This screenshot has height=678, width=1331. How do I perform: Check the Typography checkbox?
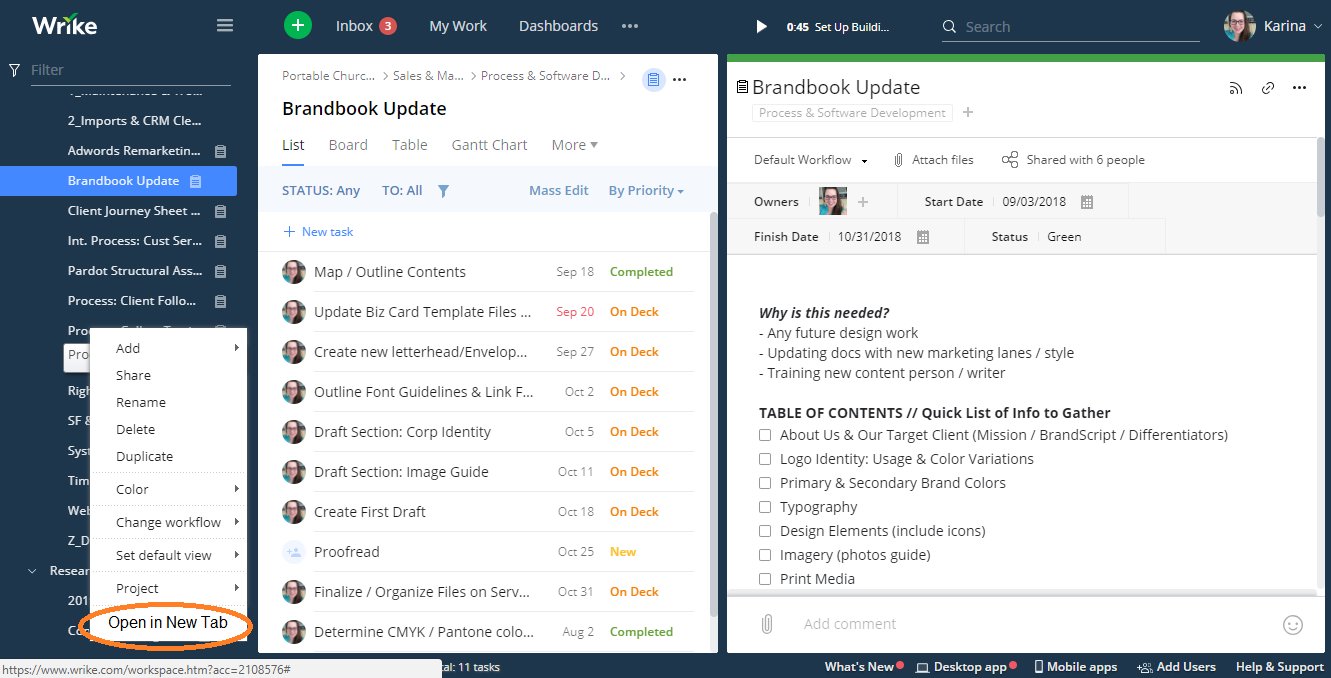click(765, 507)
